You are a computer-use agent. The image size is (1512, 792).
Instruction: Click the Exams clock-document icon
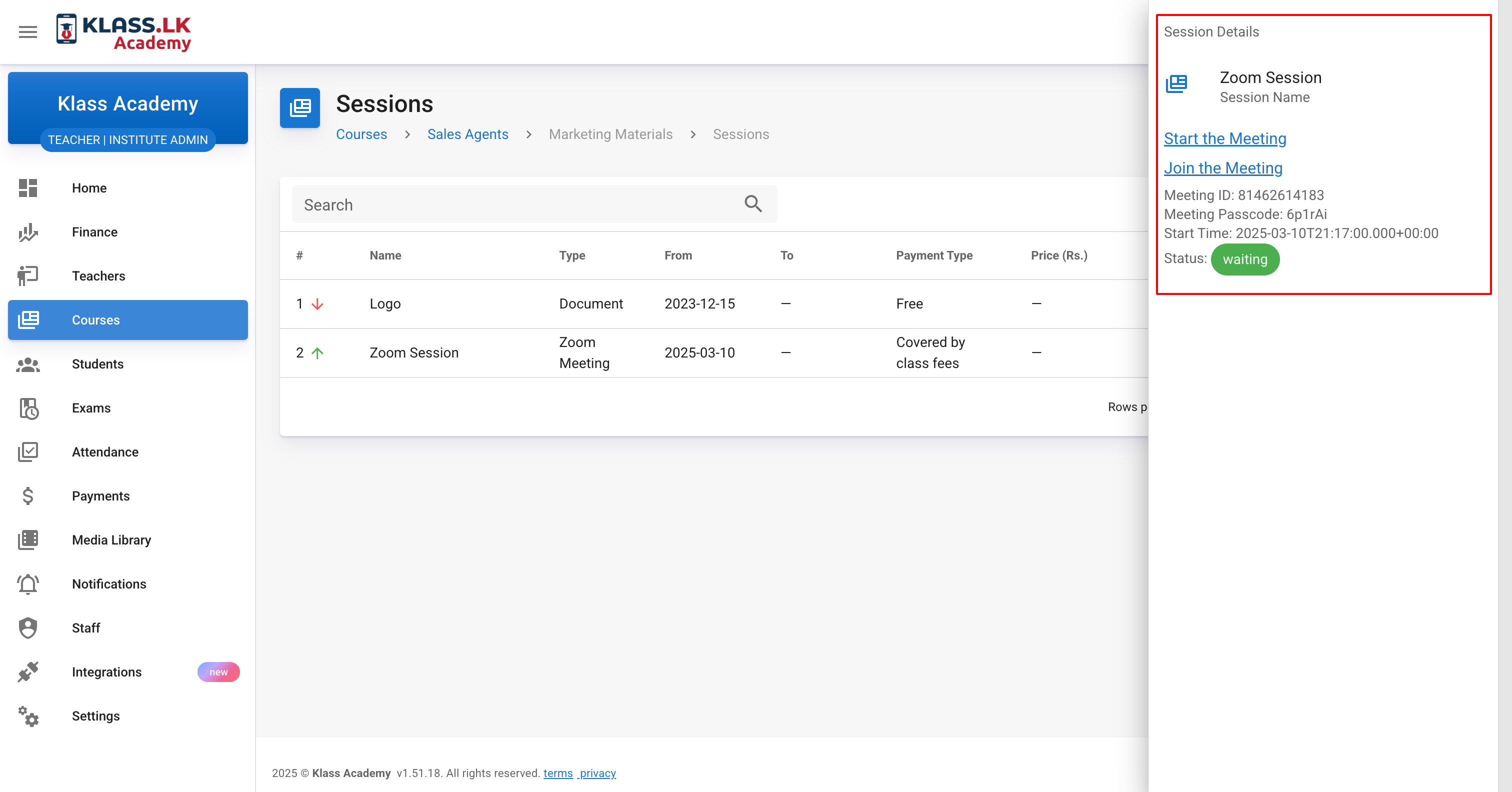click(x=28, y=408)
